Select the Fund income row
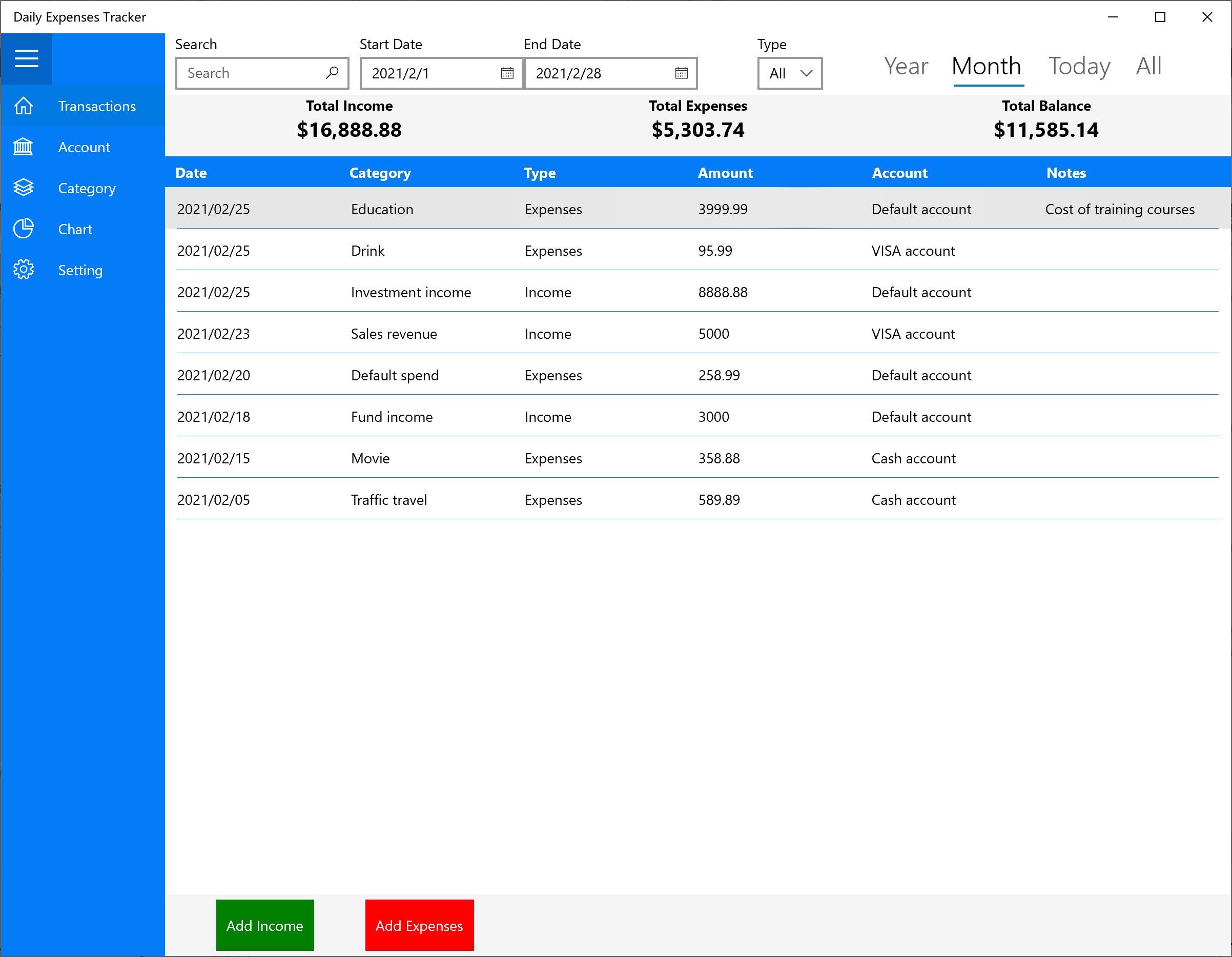The image size is (1232, 957). pos(698,416)
